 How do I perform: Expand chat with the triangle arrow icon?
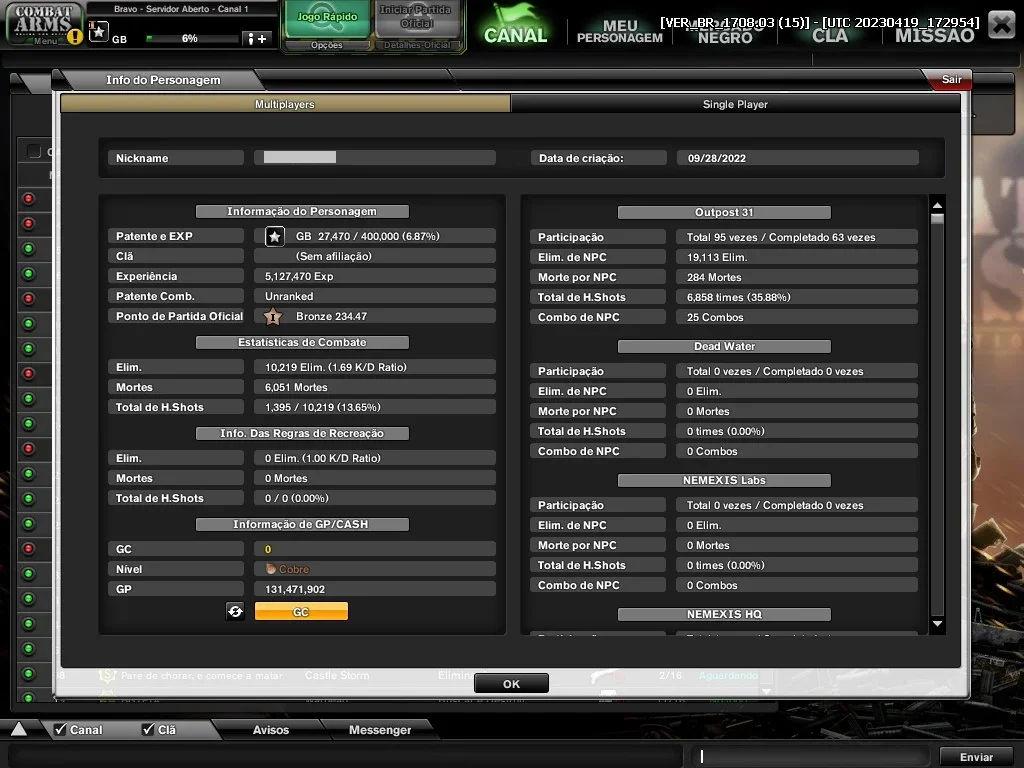(x=19, y=729)
